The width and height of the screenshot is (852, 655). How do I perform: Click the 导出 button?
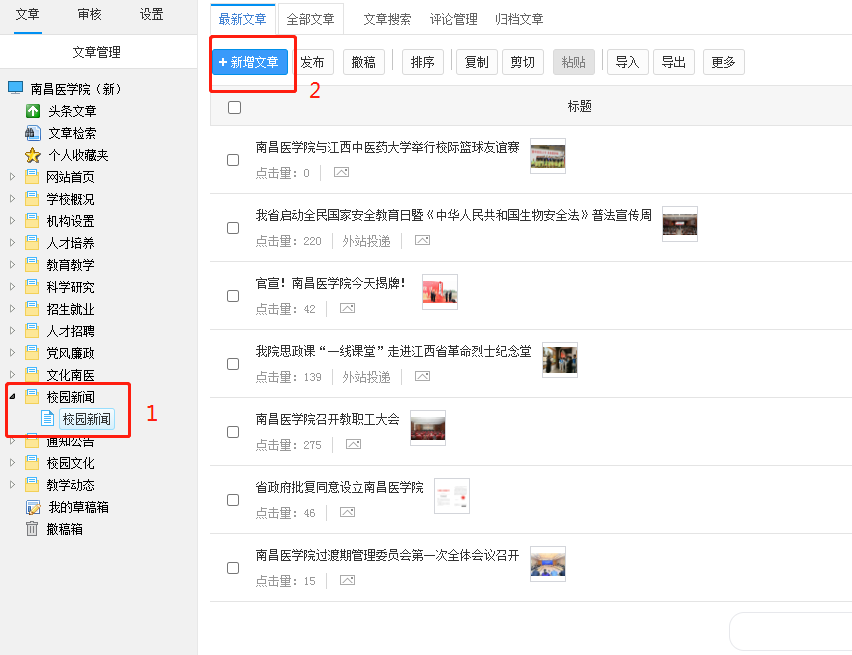click(x=673, y=62)
